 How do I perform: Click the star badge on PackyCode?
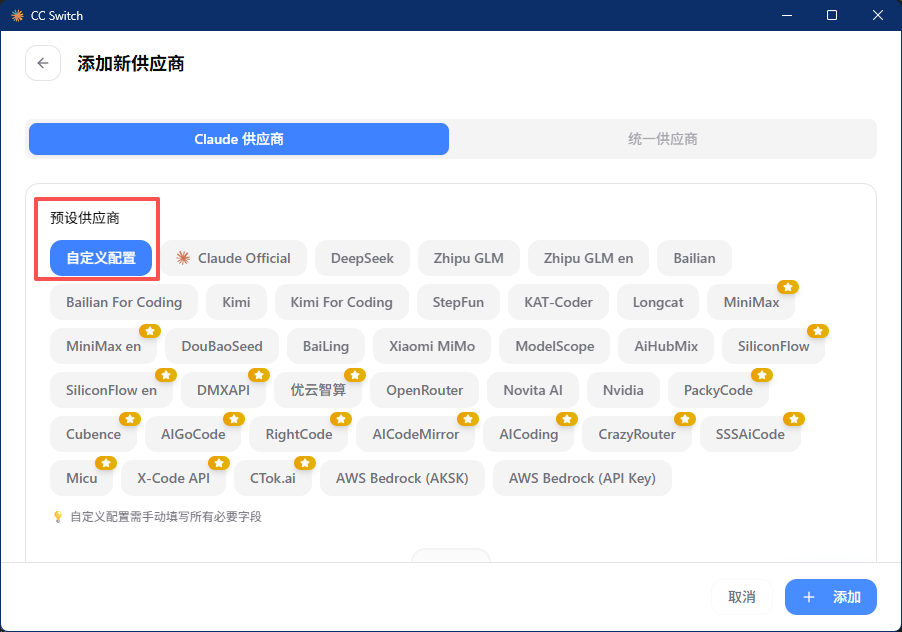[x=762, y=375]
